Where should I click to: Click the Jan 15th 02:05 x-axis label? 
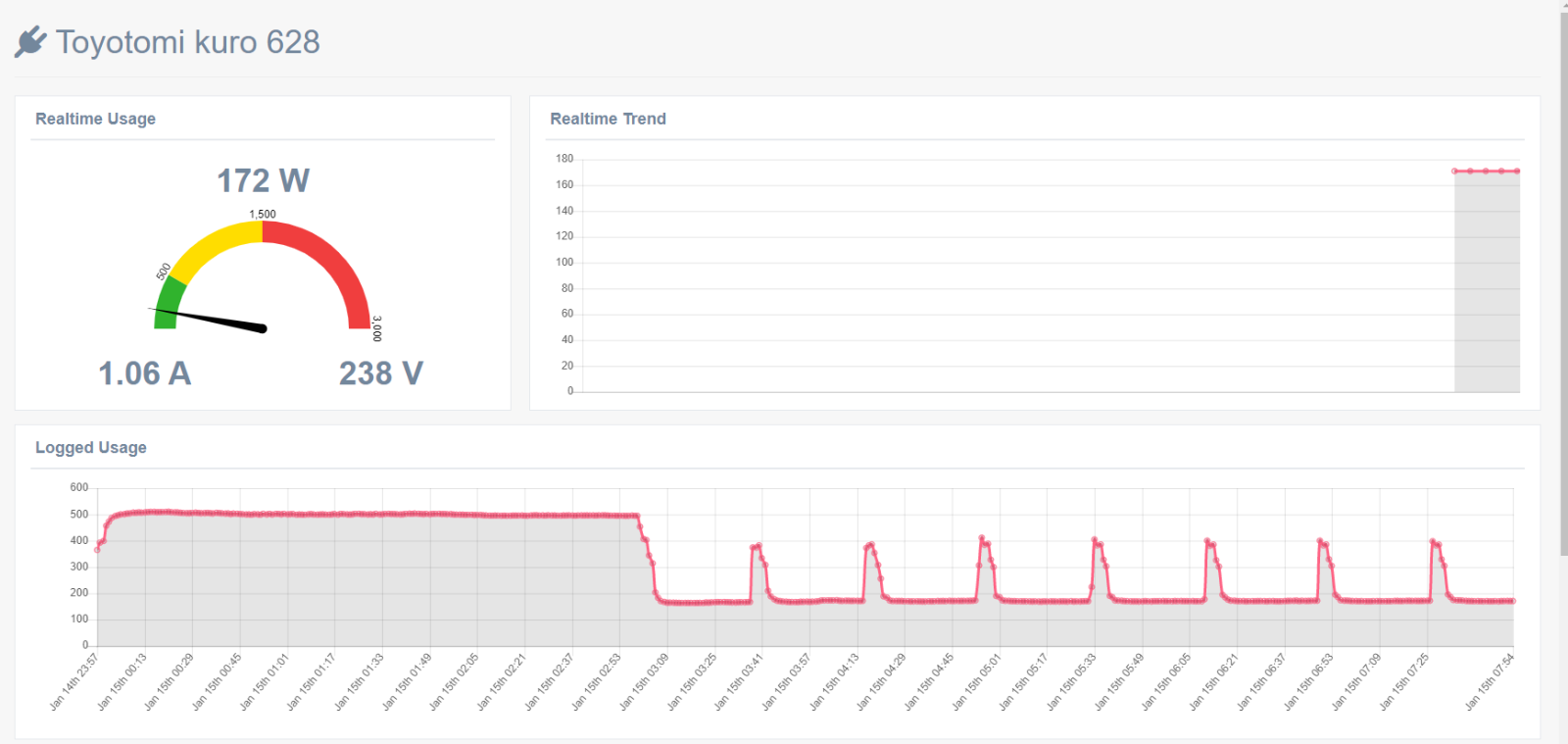coord(456,681)
